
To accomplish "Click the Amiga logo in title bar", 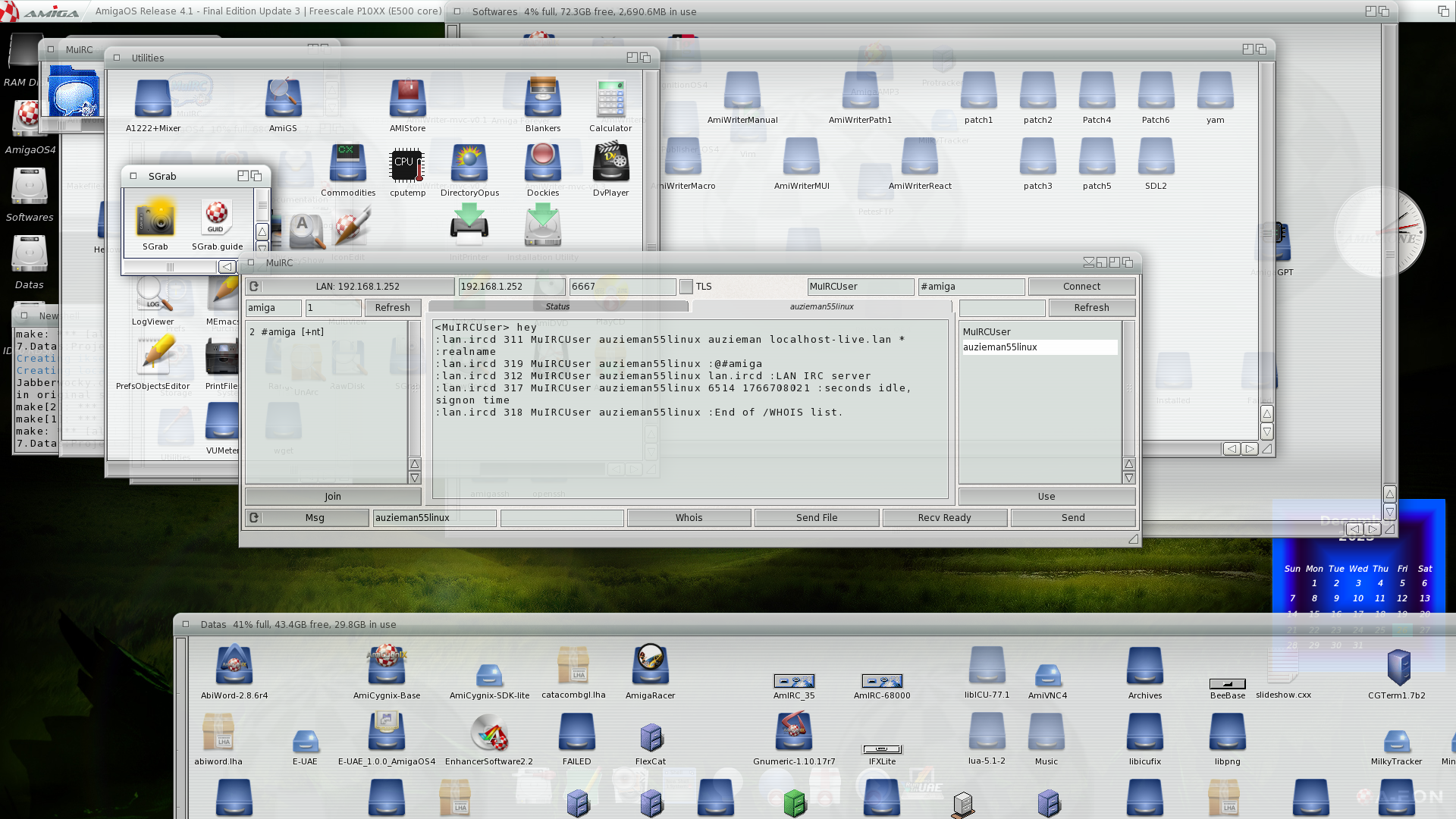I will click(42, 11).
